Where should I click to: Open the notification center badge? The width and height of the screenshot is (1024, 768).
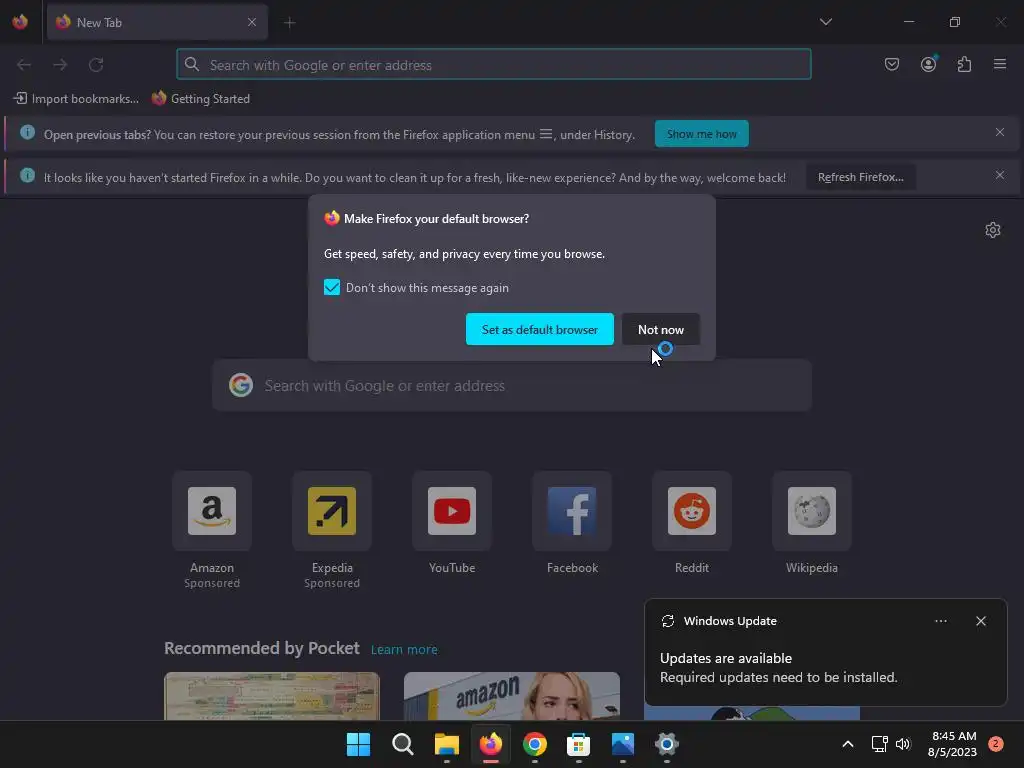996,744
